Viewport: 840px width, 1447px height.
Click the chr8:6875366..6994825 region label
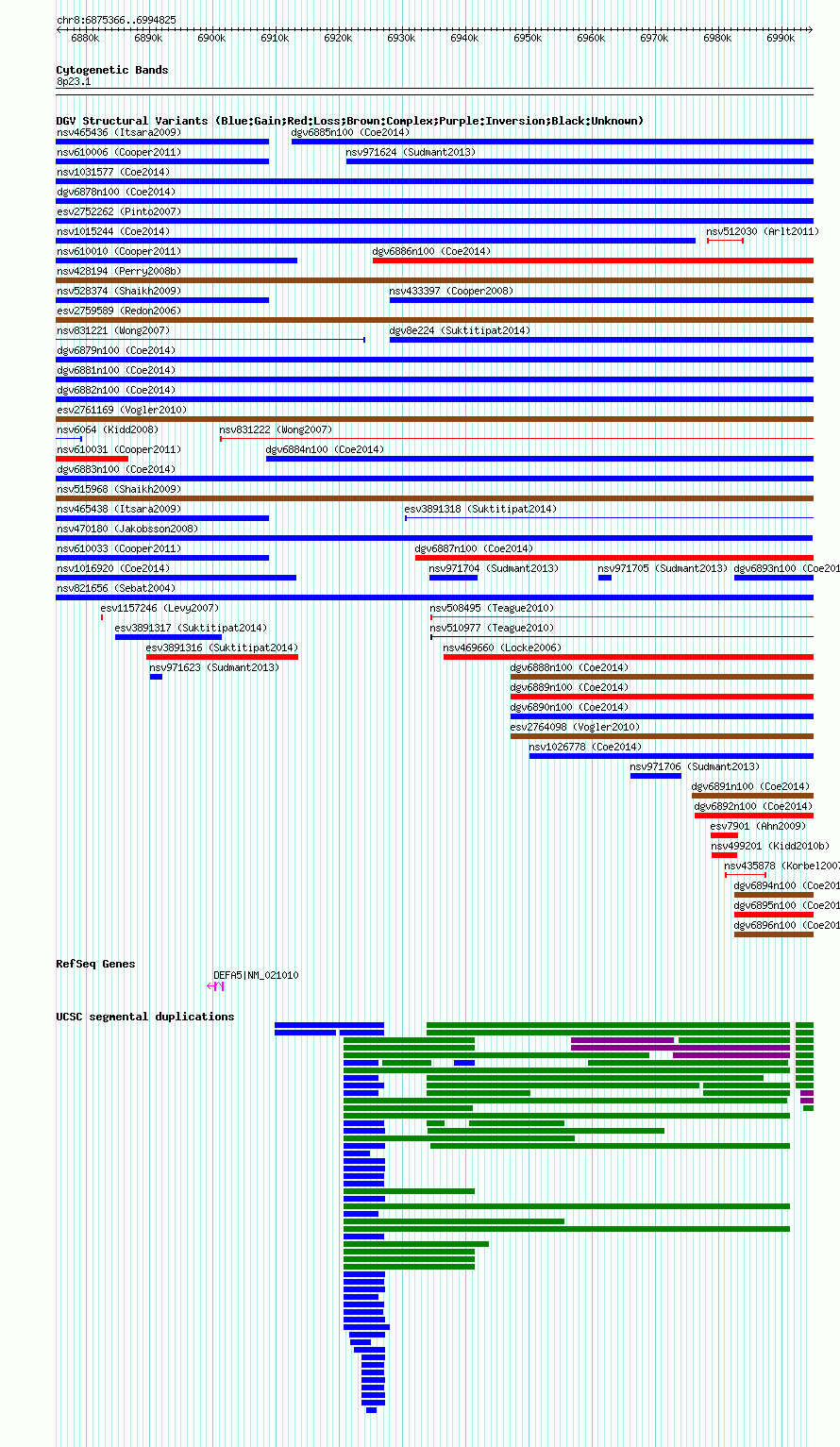tap(116, 20)
